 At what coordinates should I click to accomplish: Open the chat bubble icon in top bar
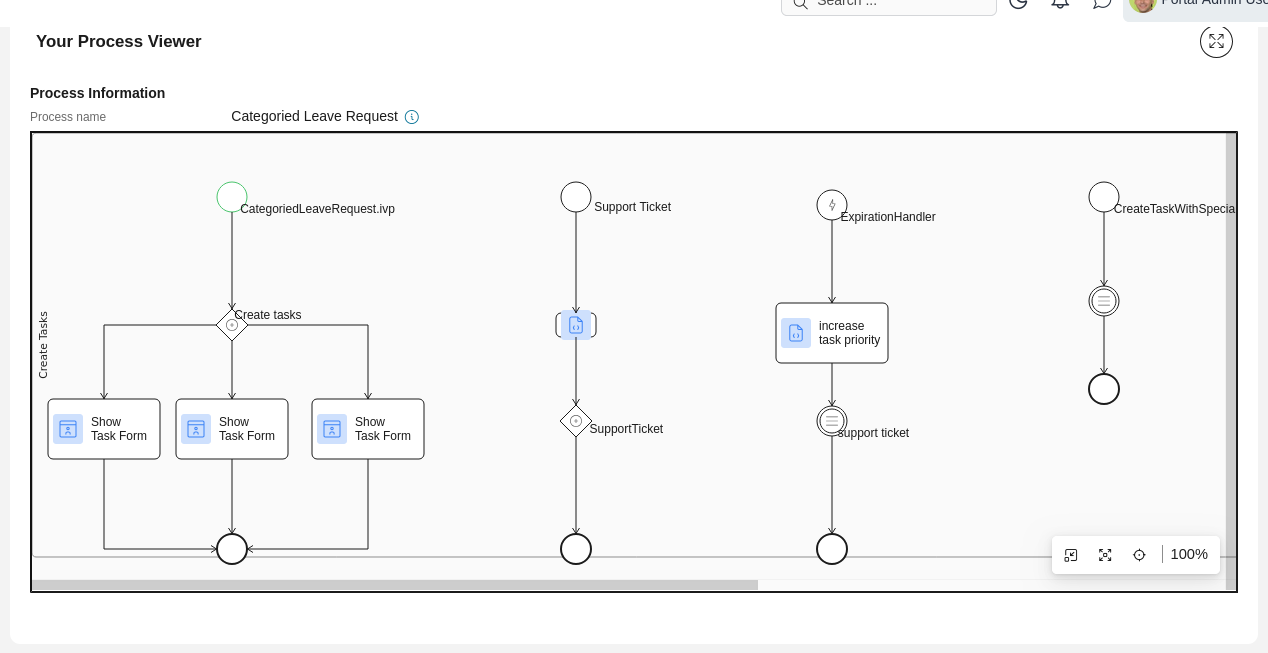click(x=1103, y=3)
